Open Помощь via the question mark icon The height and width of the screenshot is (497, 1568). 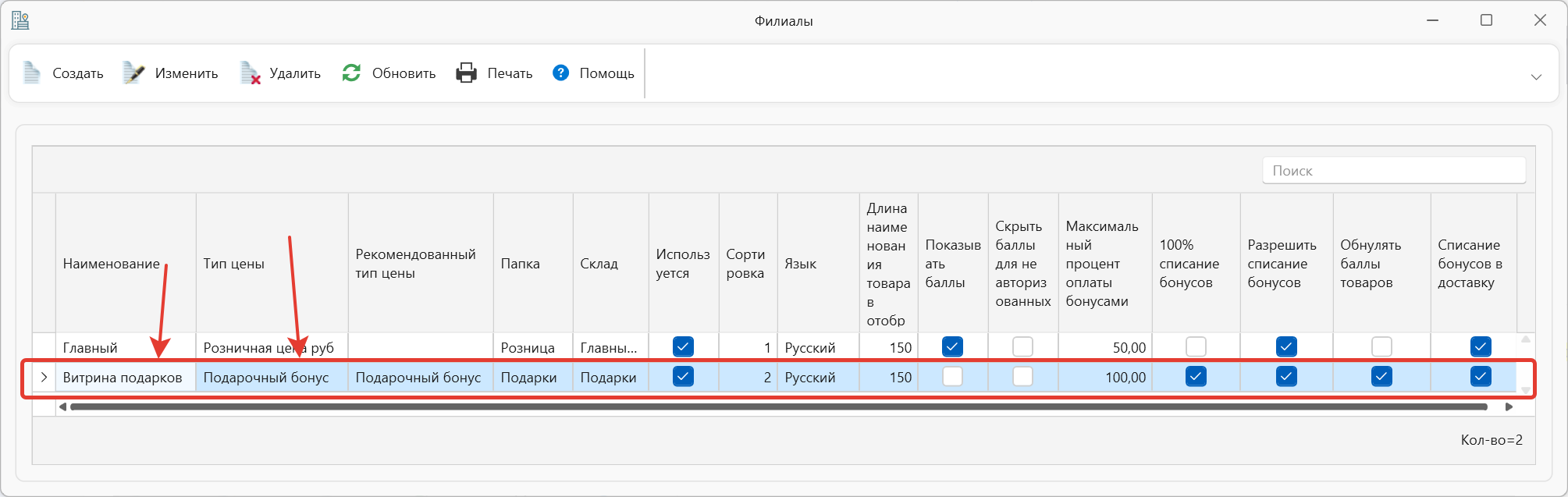pos(560,73)
